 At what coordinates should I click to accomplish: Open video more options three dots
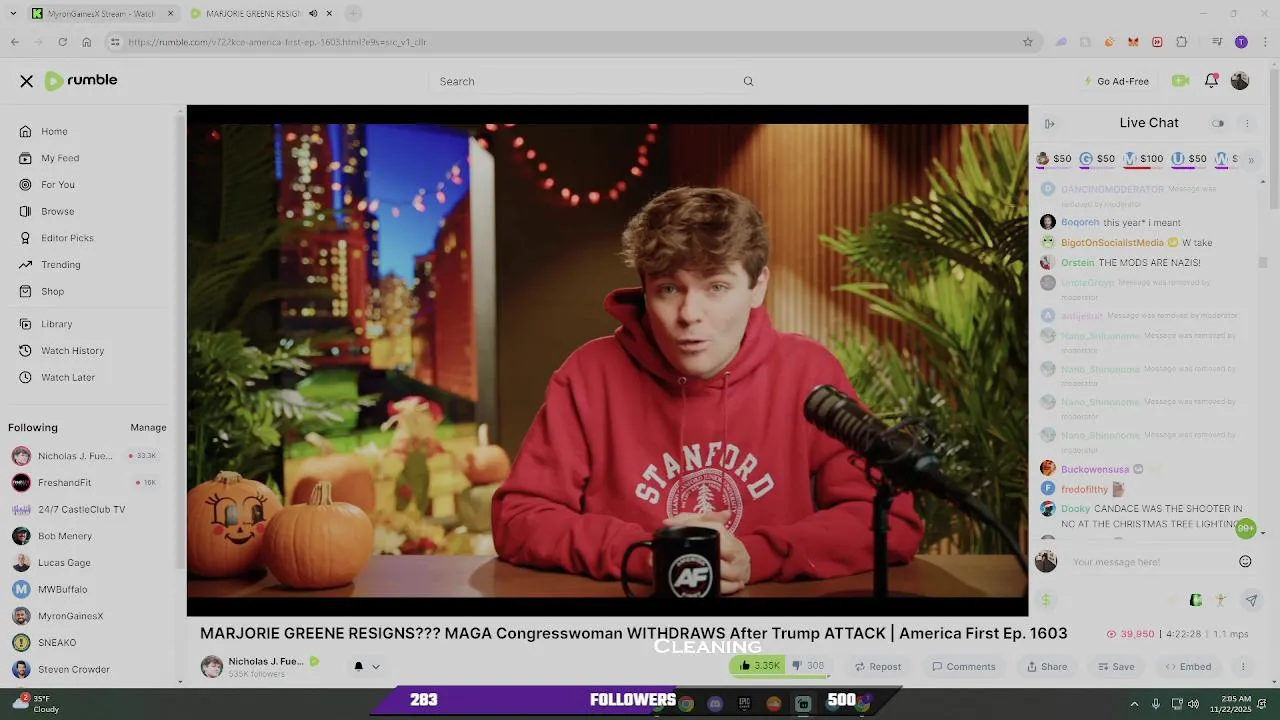(x=1243, y=667)
